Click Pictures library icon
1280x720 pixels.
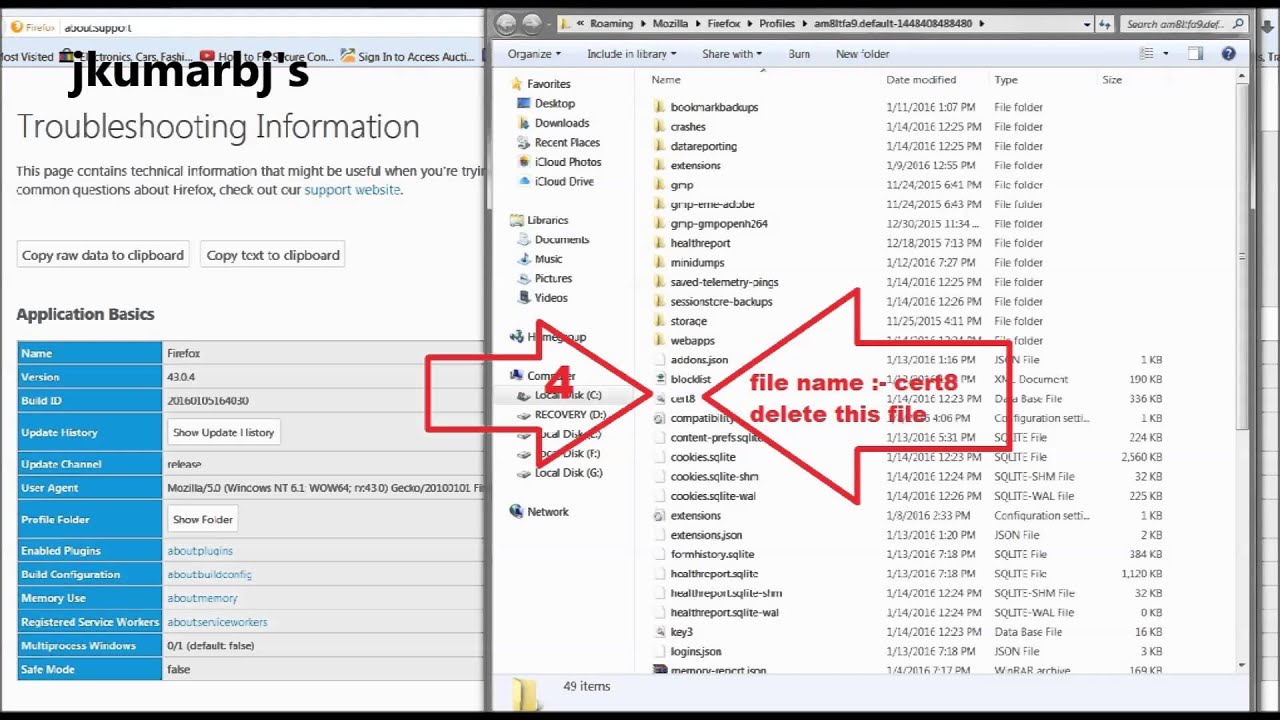pyautogui.click(x=524, y=278)
